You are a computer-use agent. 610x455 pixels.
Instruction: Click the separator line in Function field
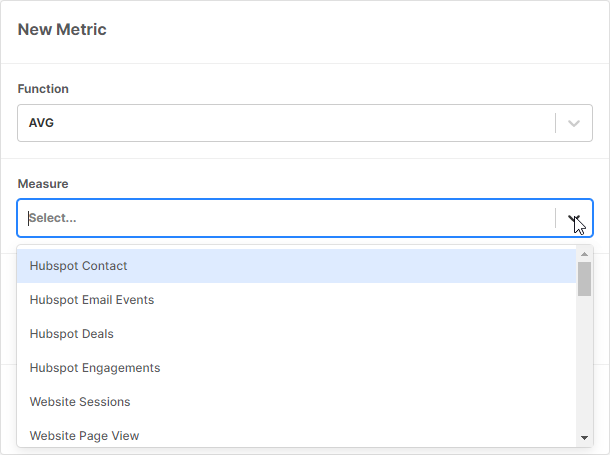(555, 123)
